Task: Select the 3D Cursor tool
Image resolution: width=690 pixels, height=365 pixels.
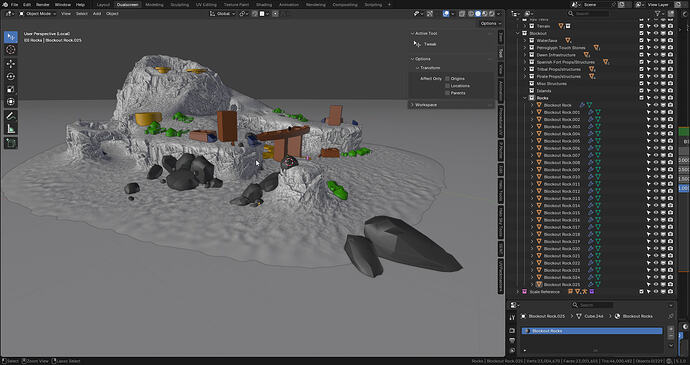Action: 11,50
